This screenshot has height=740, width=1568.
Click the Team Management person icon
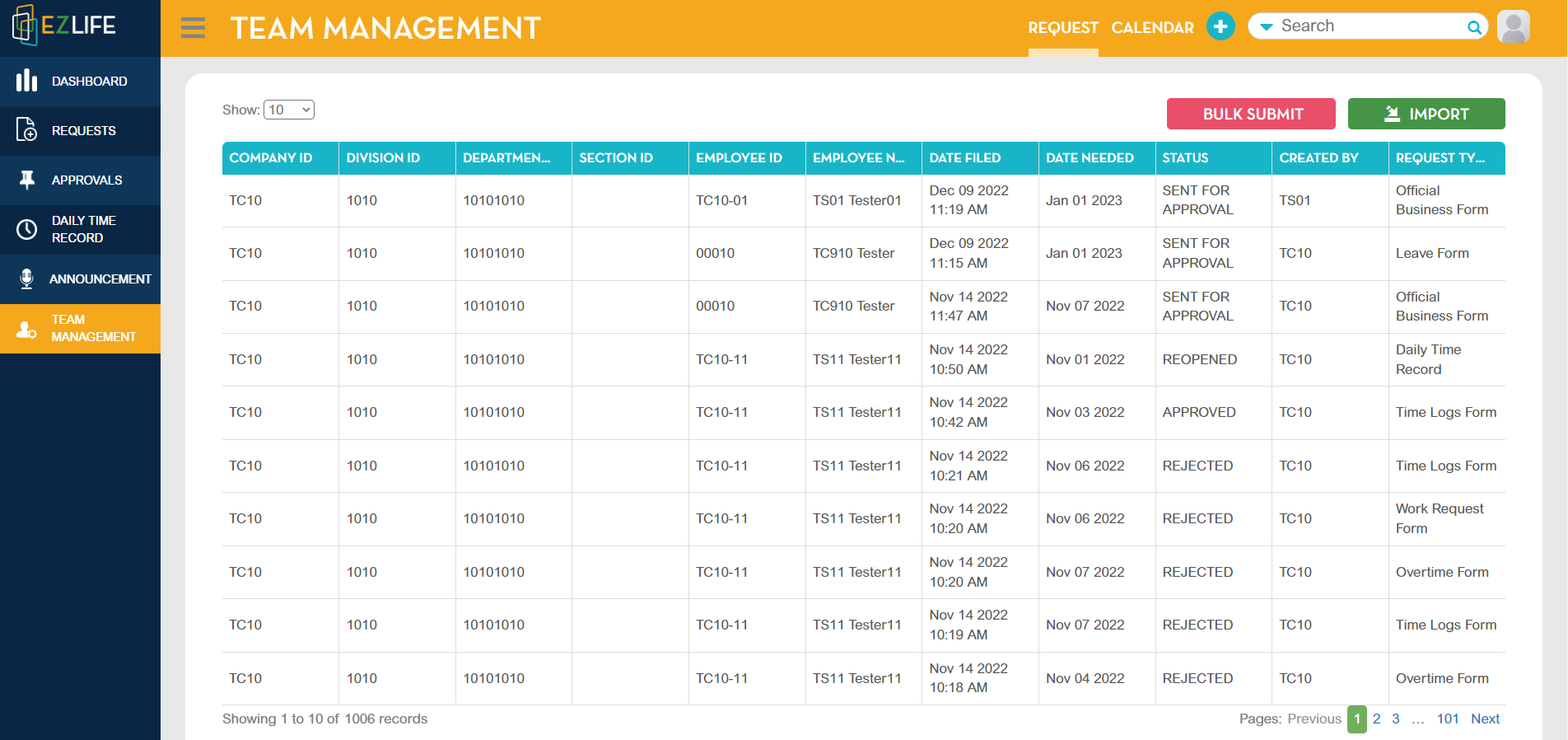(26, 329)
